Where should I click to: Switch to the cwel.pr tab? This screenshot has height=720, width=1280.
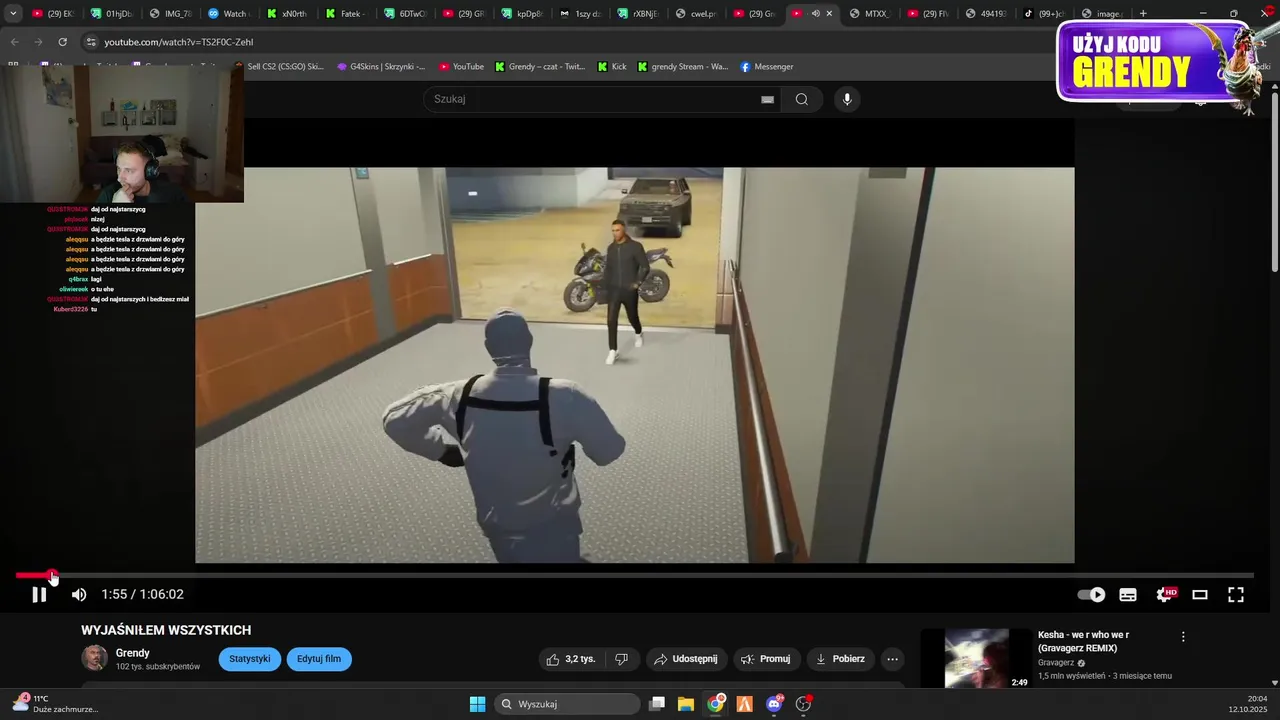click(x=696, y=14)
